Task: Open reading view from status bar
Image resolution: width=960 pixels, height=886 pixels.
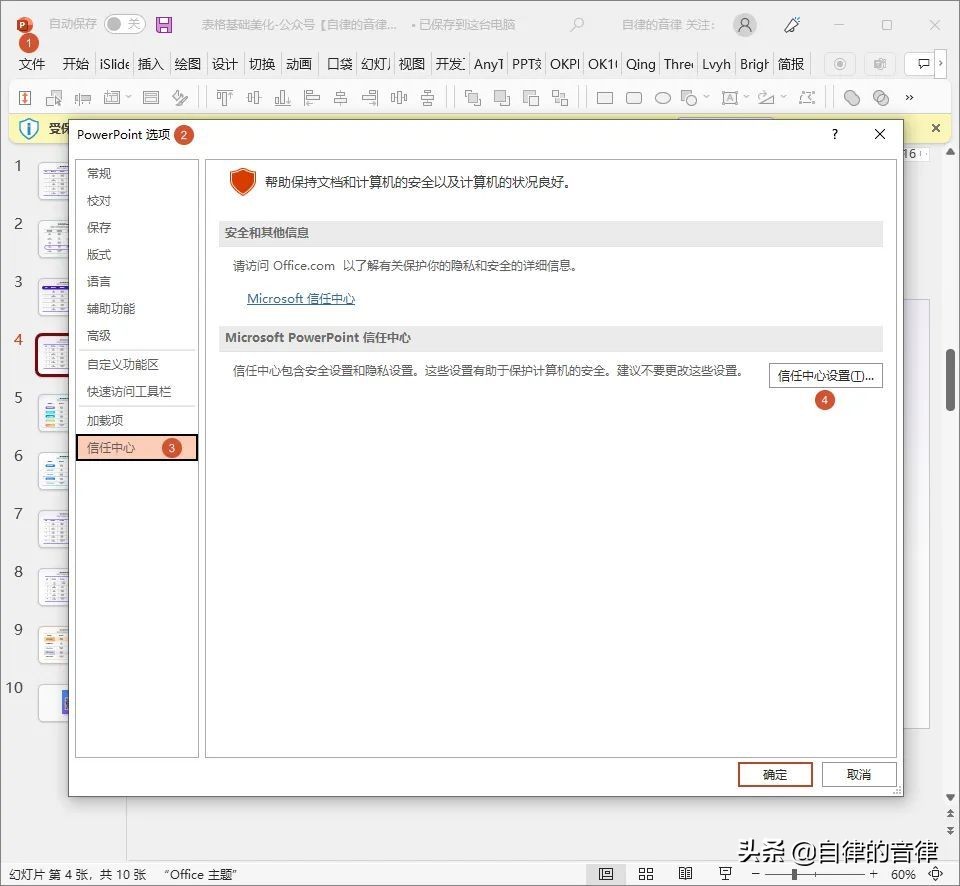Action: coord(685,874)
